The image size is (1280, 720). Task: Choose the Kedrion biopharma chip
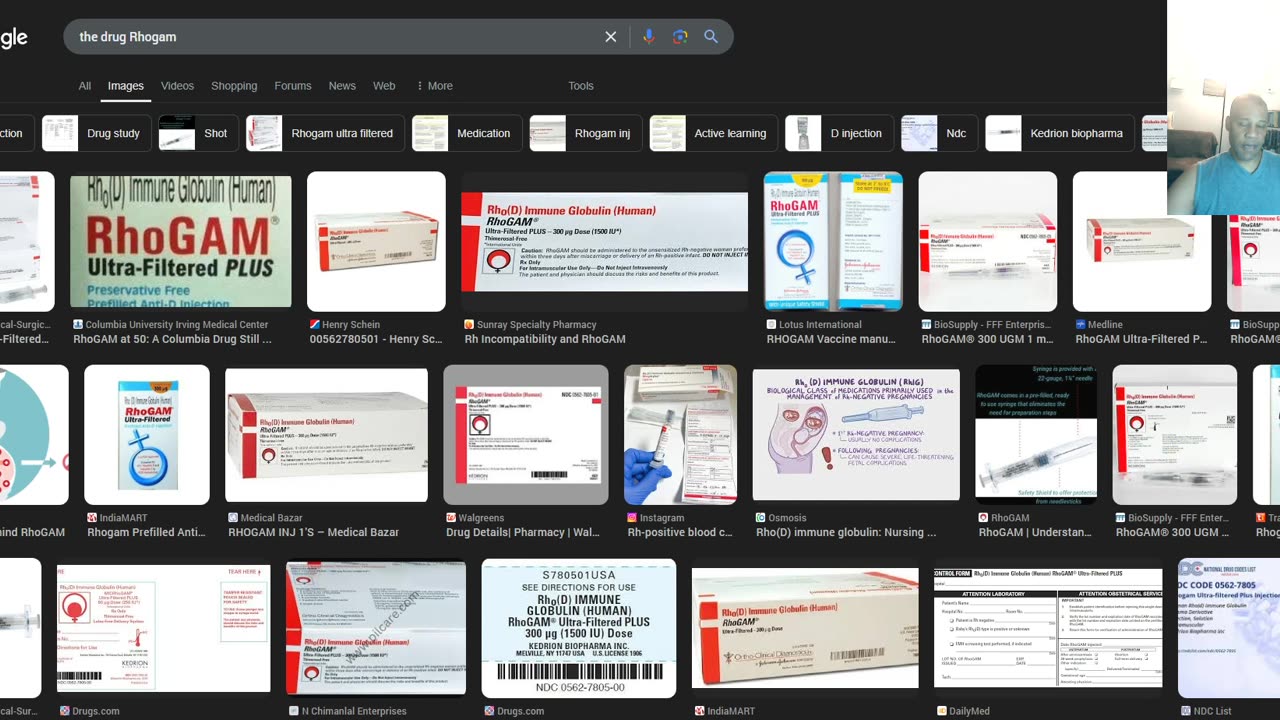pyautogui.click(x=1059, y=133)
